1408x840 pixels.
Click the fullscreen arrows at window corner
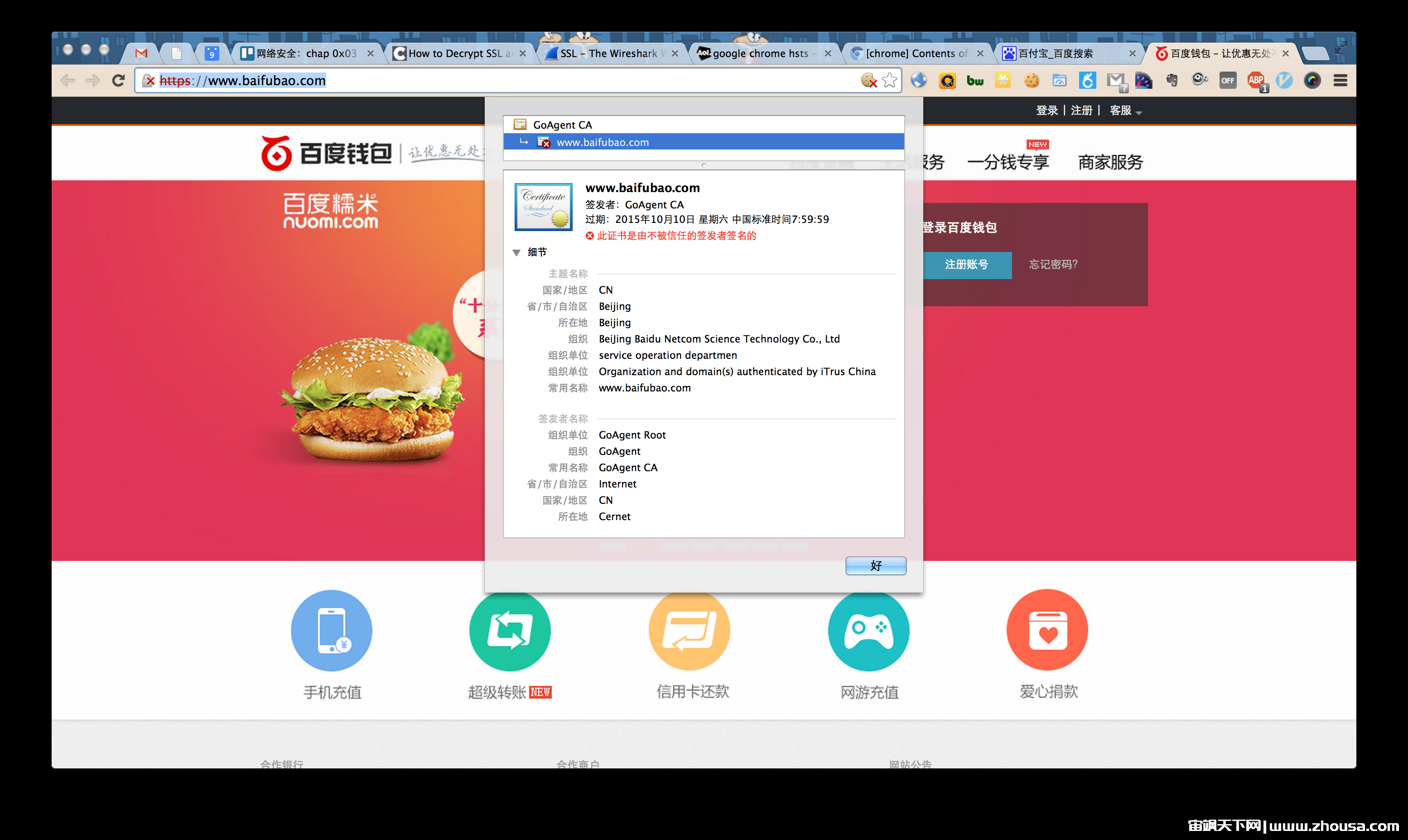[x=1340, y=47]
